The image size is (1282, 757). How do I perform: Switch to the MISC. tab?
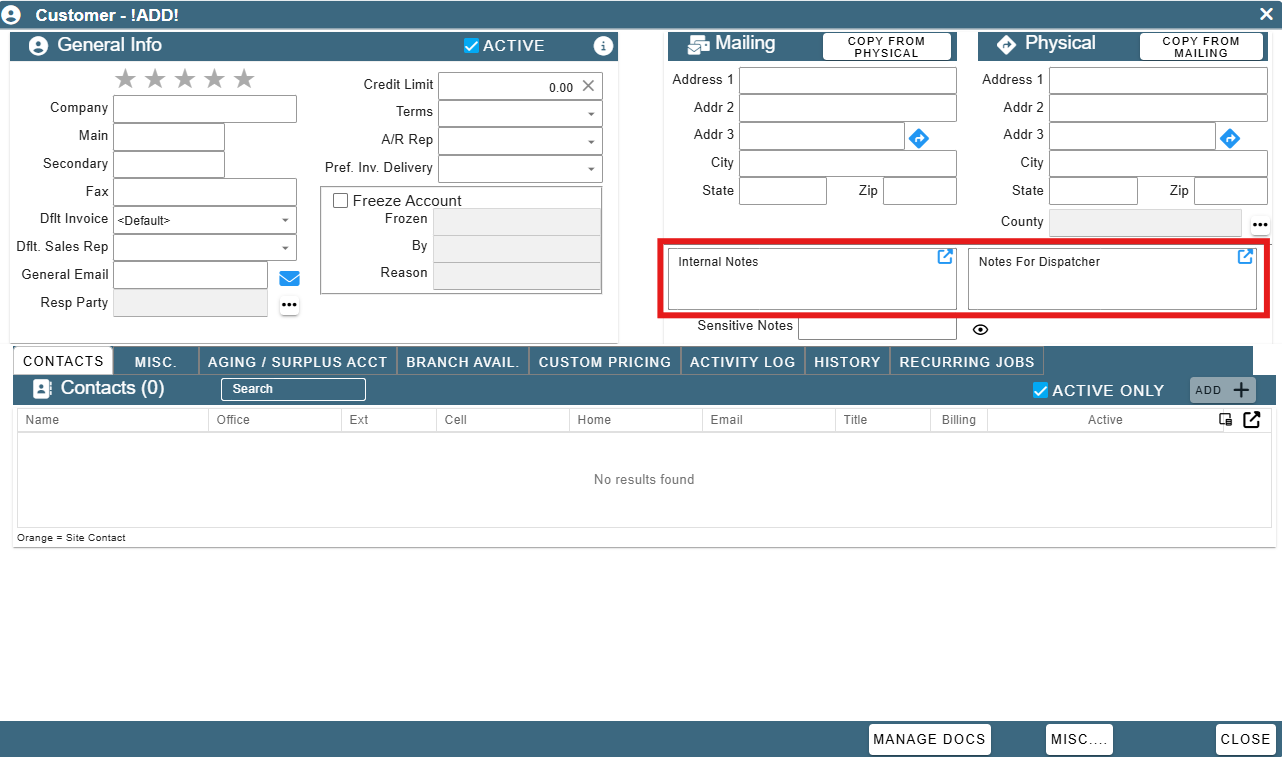coord(156,362)
